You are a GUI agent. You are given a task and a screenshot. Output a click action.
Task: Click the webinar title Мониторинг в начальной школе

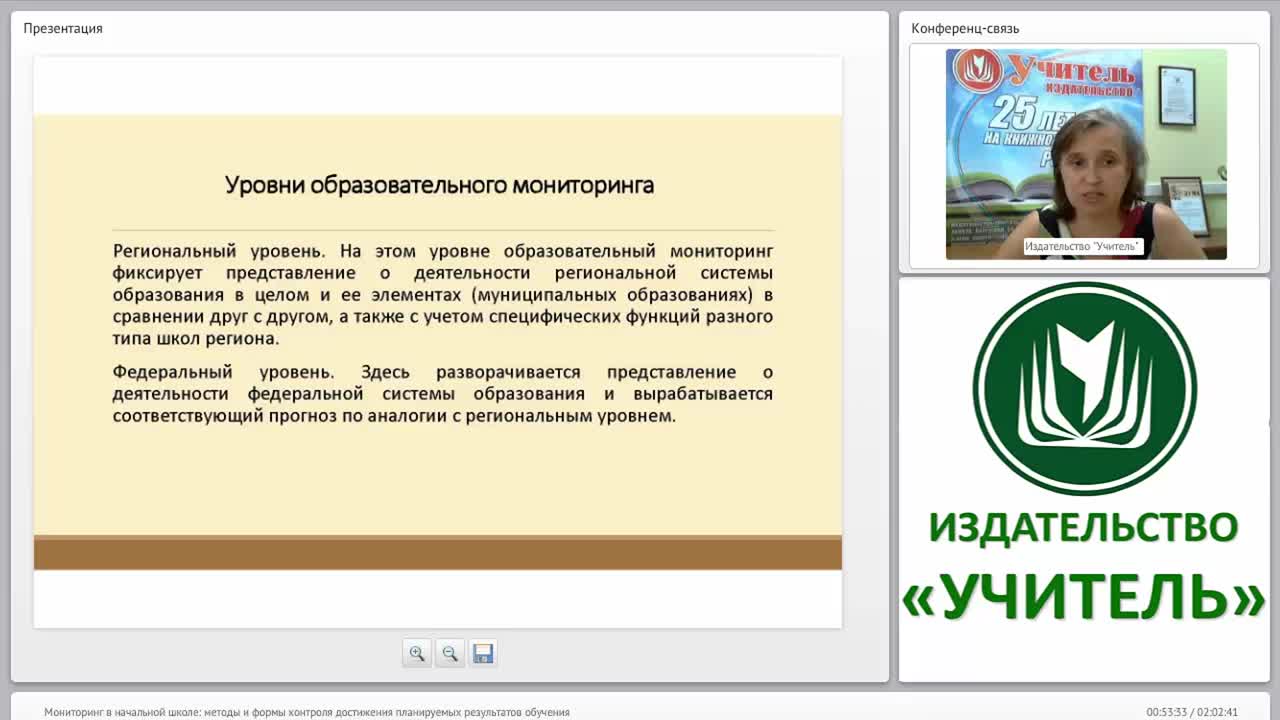pyautogui.click(x=307, y=712)
